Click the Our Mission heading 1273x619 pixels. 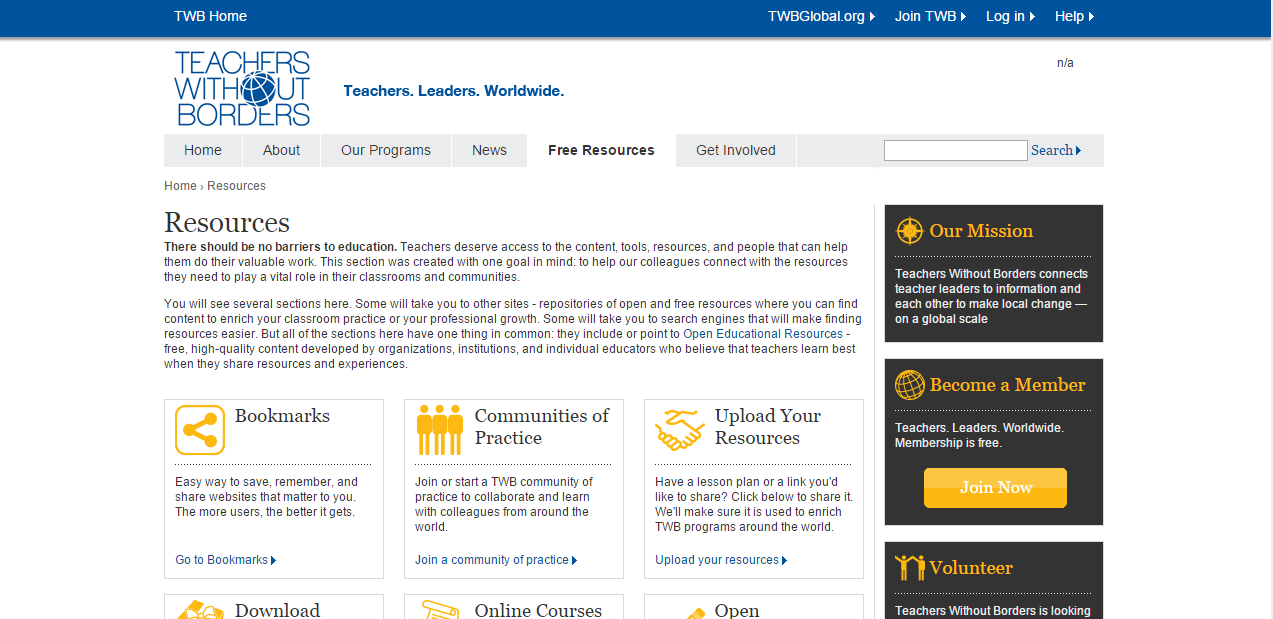pyautogui.click(x=981, y=231)
